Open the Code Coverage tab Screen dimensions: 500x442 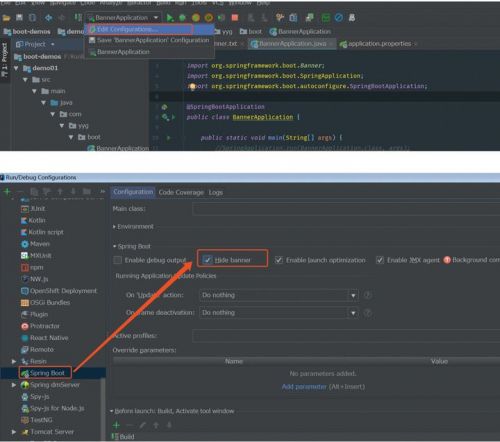tap(181, 193)
